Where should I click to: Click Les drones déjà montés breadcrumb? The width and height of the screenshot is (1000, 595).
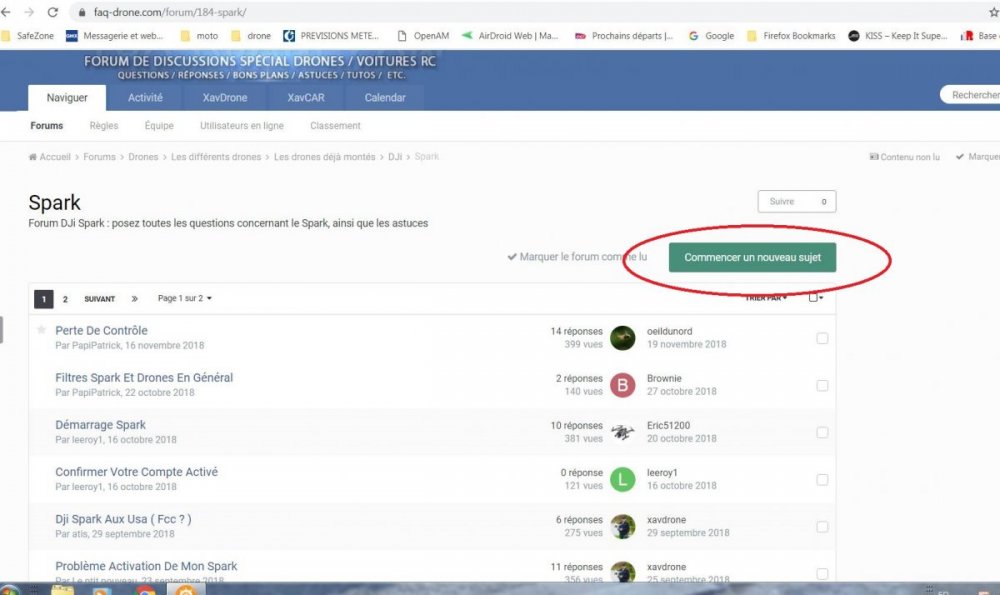(325, 157)
